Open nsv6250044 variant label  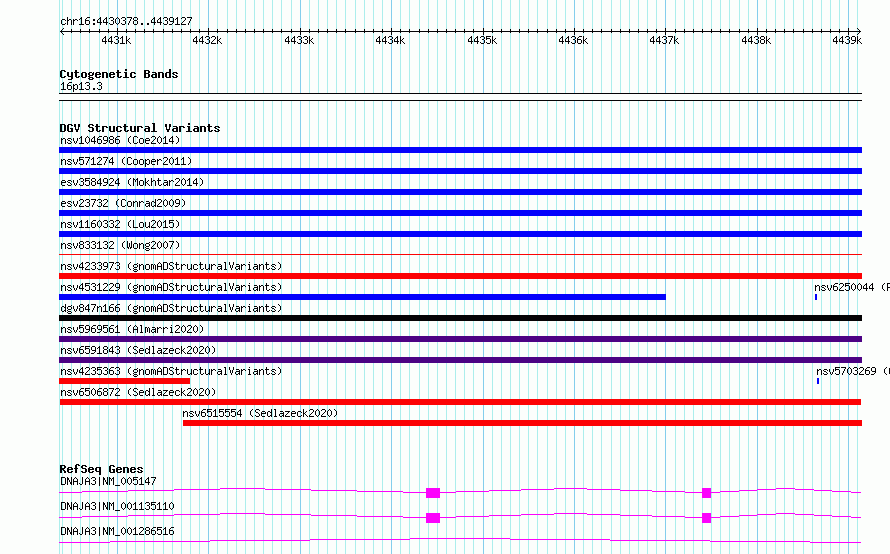tap(851, 287)
